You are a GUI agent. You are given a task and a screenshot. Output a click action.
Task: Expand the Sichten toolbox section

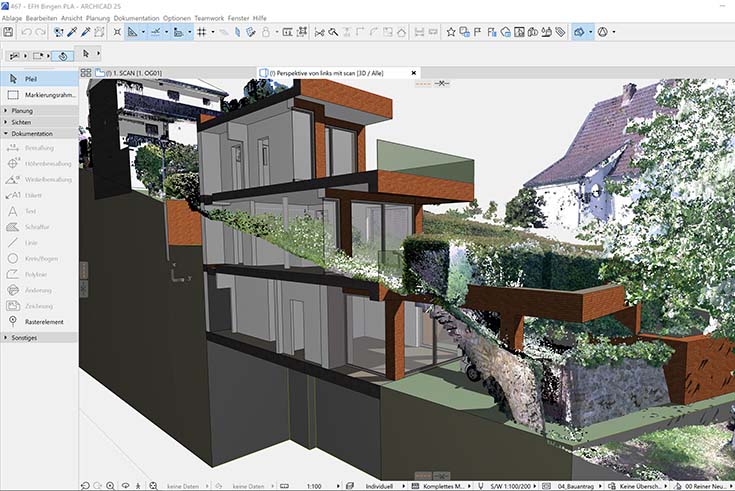(22, 122)
